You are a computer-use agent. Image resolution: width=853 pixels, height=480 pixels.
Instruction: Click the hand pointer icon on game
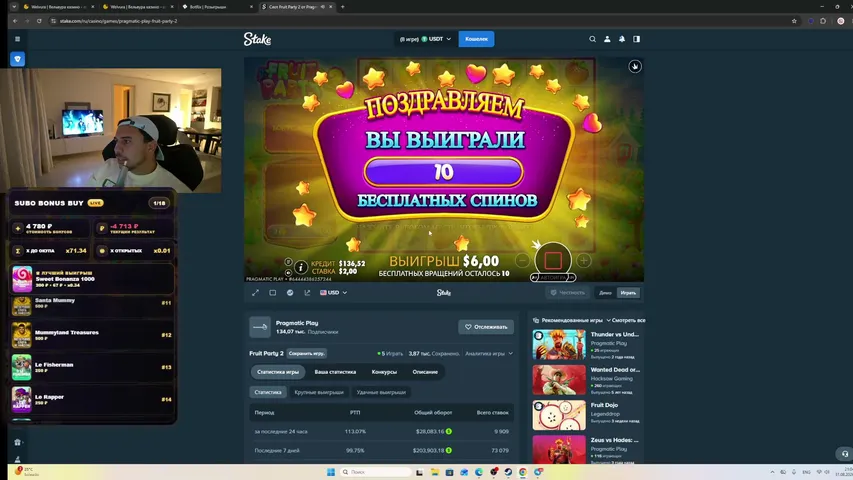click(x=635, y=66)
